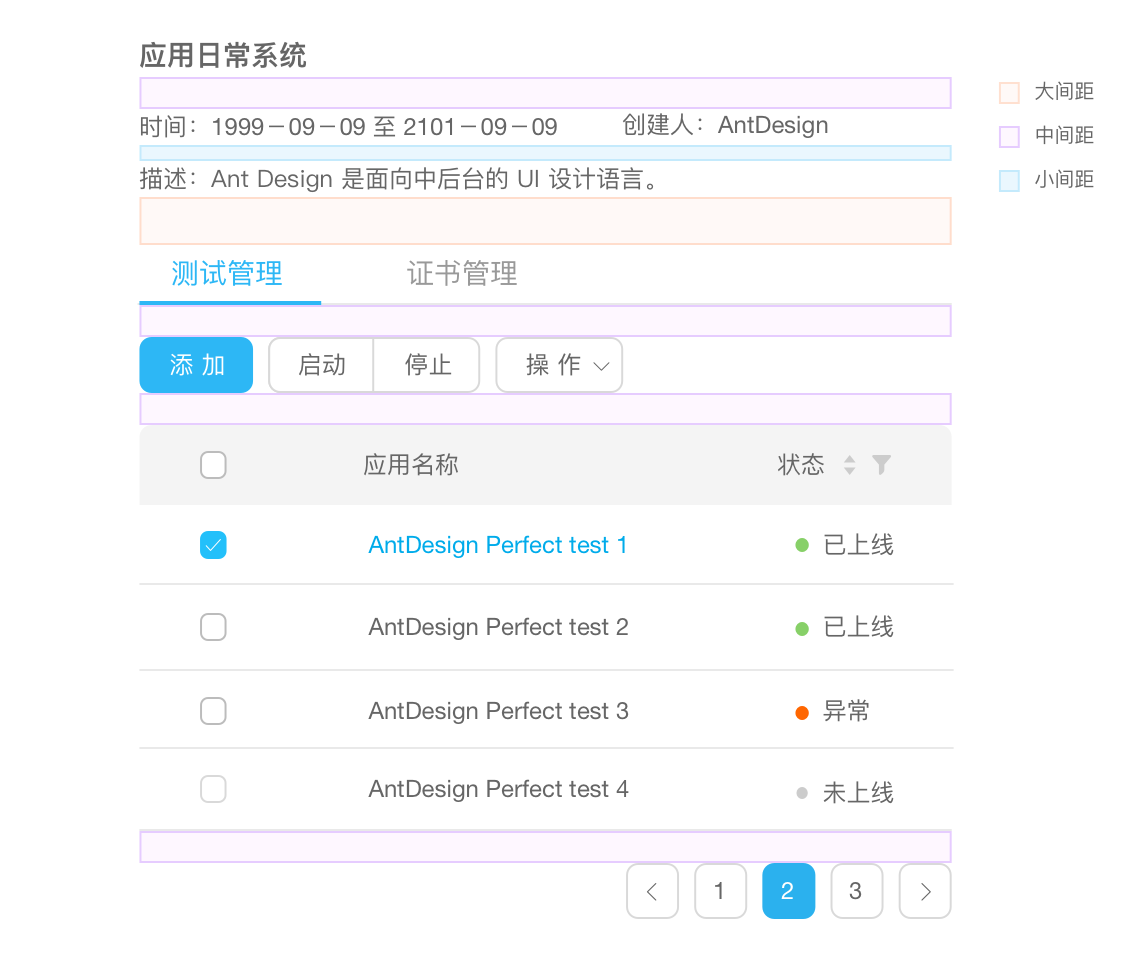This screenshot has width=1136, height=972.
Task: Click the status column sort arrows icon
Action: [x=849, y=465]
